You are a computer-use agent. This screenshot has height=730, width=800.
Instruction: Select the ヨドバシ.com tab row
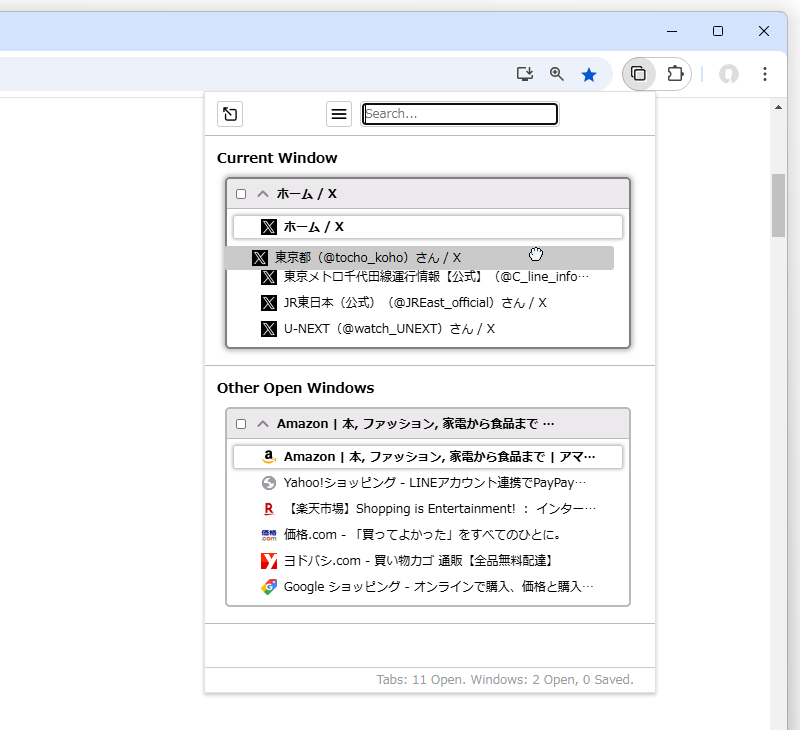[x=428, y=561]
